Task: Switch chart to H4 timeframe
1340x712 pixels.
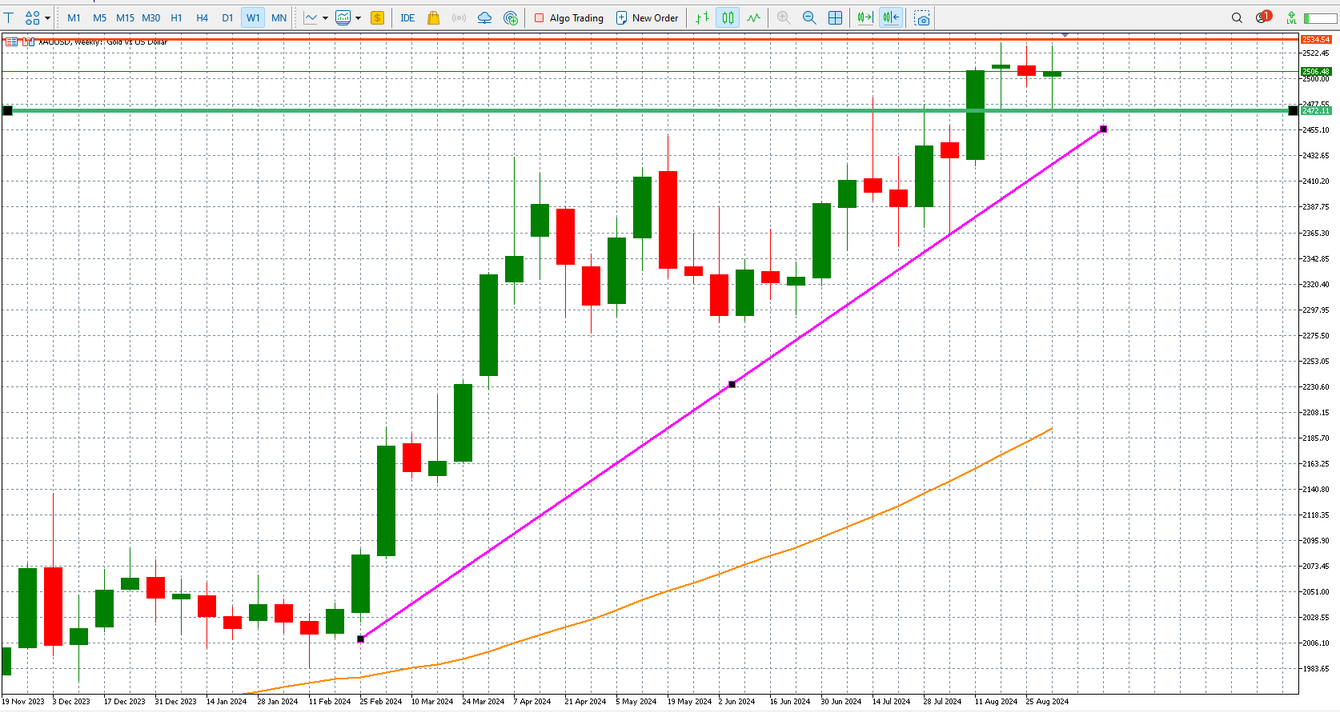Action: 202,18
